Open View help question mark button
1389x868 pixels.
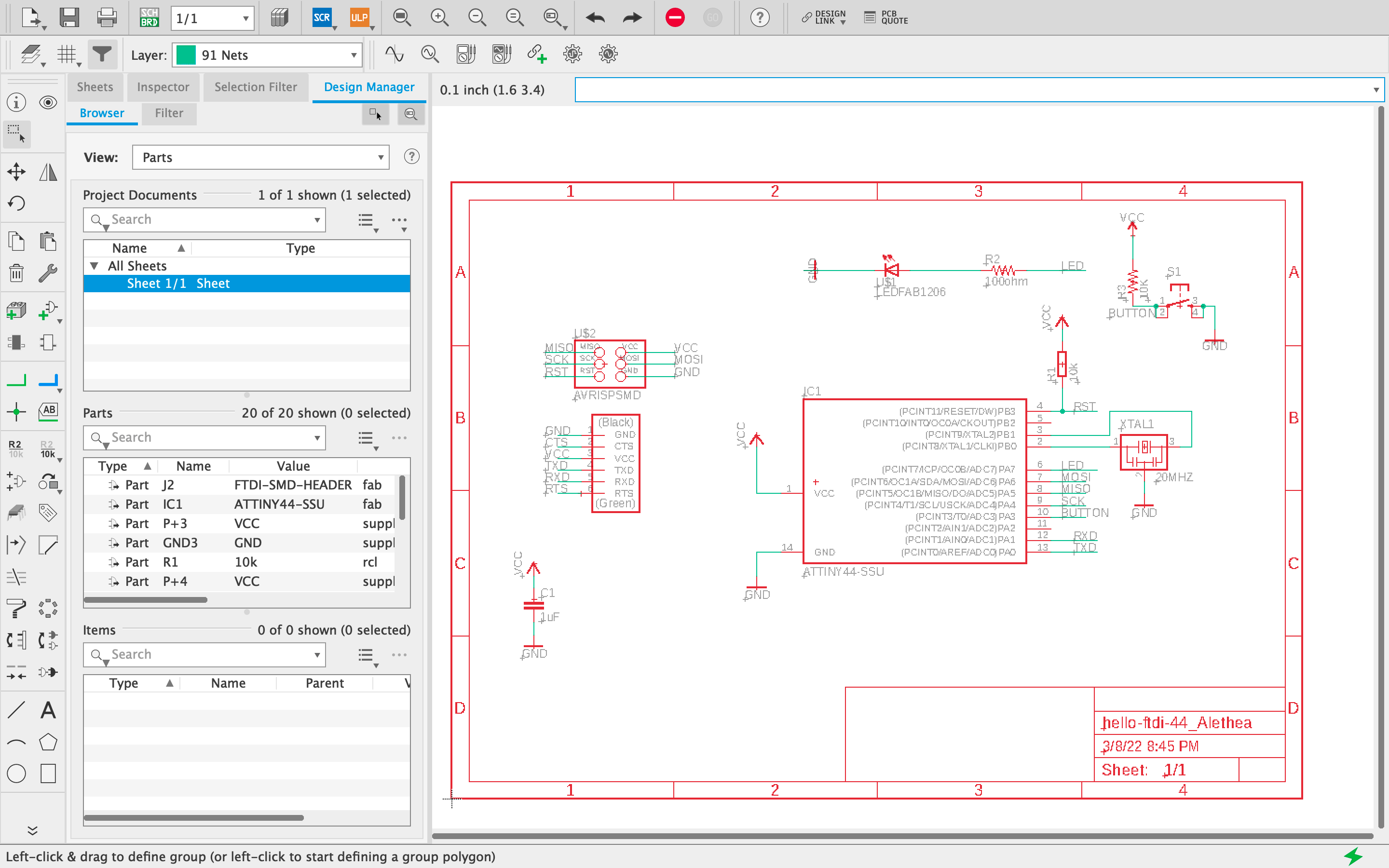pos(411,157)
